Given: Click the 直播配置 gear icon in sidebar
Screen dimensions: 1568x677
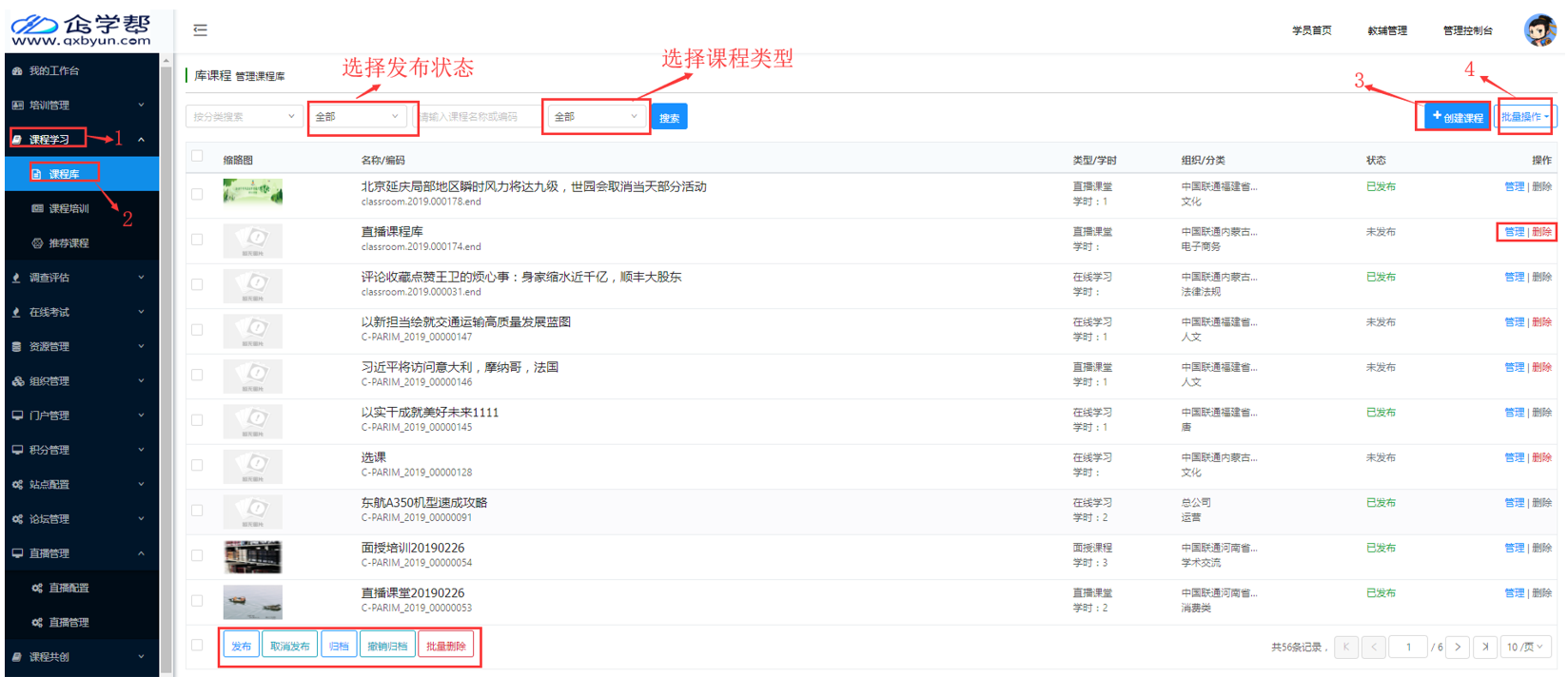Looking at the screenshot, I should (x=37, y=589).
